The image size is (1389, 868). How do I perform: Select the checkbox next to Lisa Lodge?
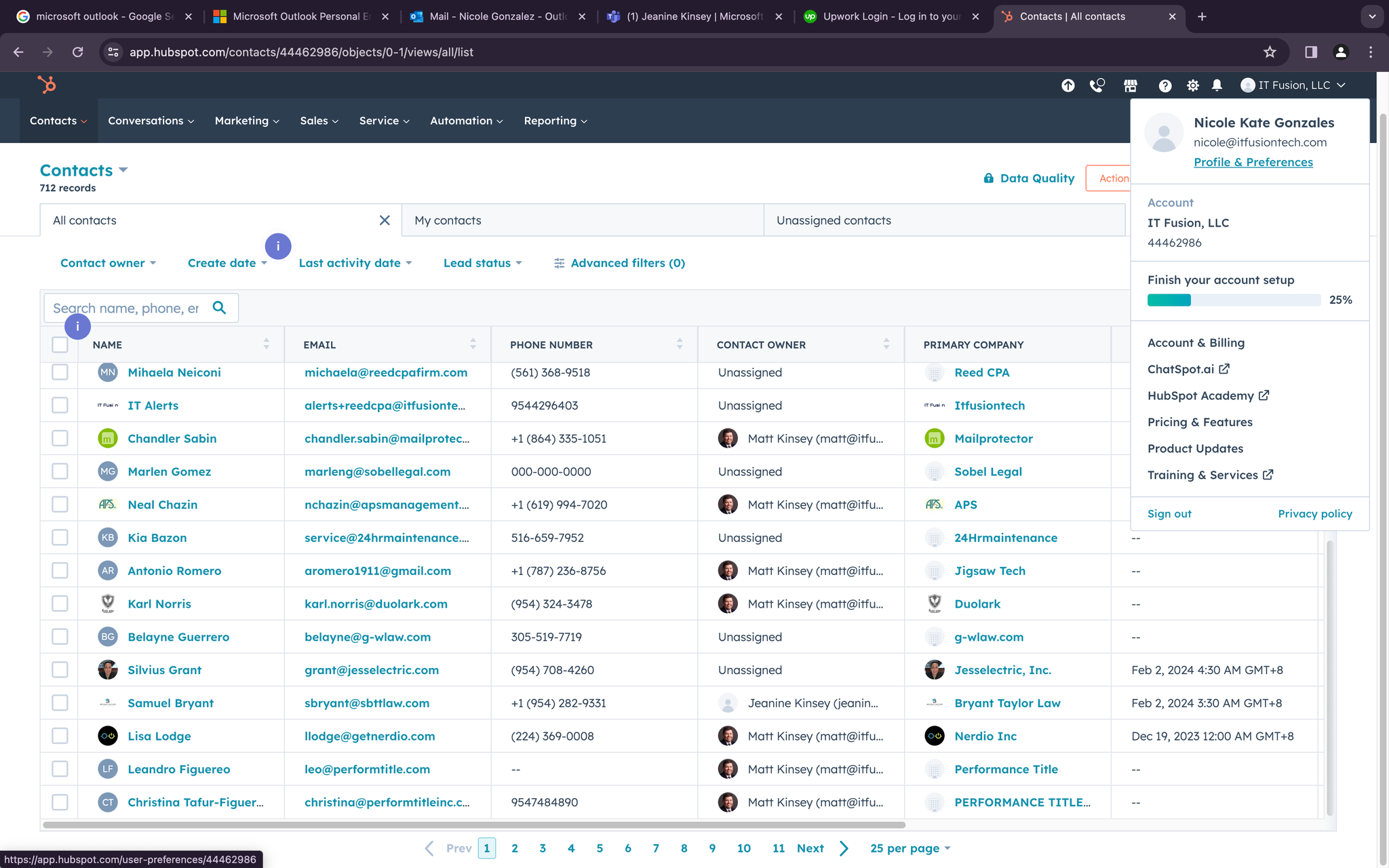(60, 736)
